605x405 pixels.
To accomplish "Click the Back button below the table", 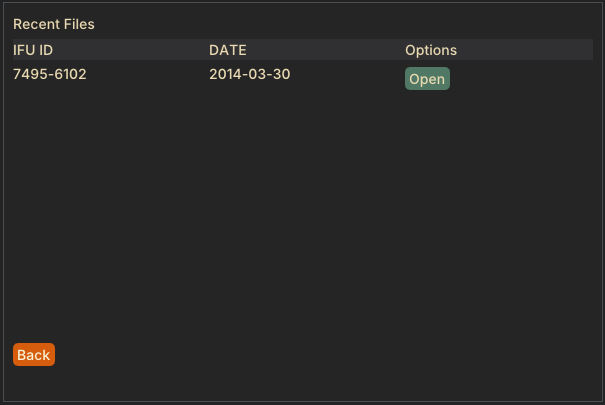I will [34, 354].
